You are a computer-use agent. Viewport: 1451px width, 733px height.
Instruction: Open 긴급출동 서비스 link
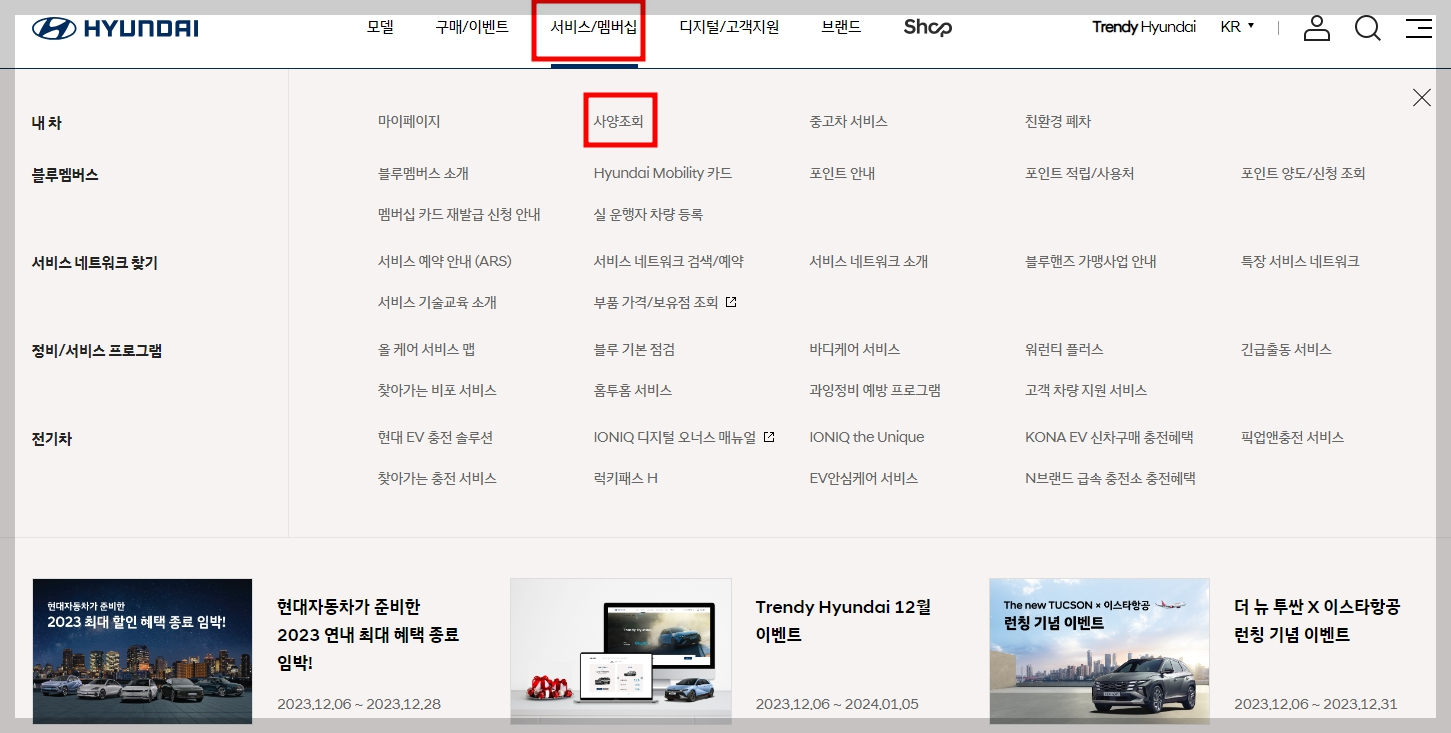coord(1286,349)
